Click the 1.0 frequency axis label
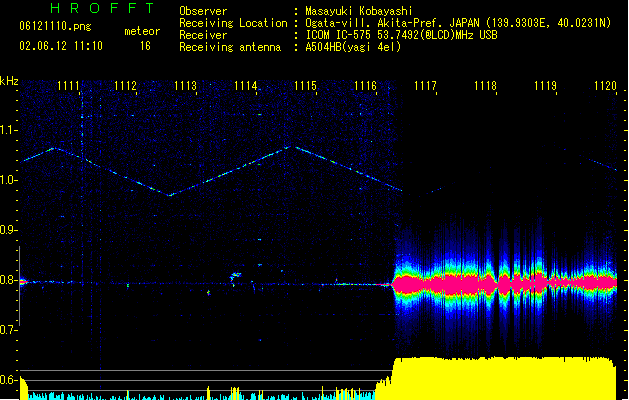 [x=8, y=180]
